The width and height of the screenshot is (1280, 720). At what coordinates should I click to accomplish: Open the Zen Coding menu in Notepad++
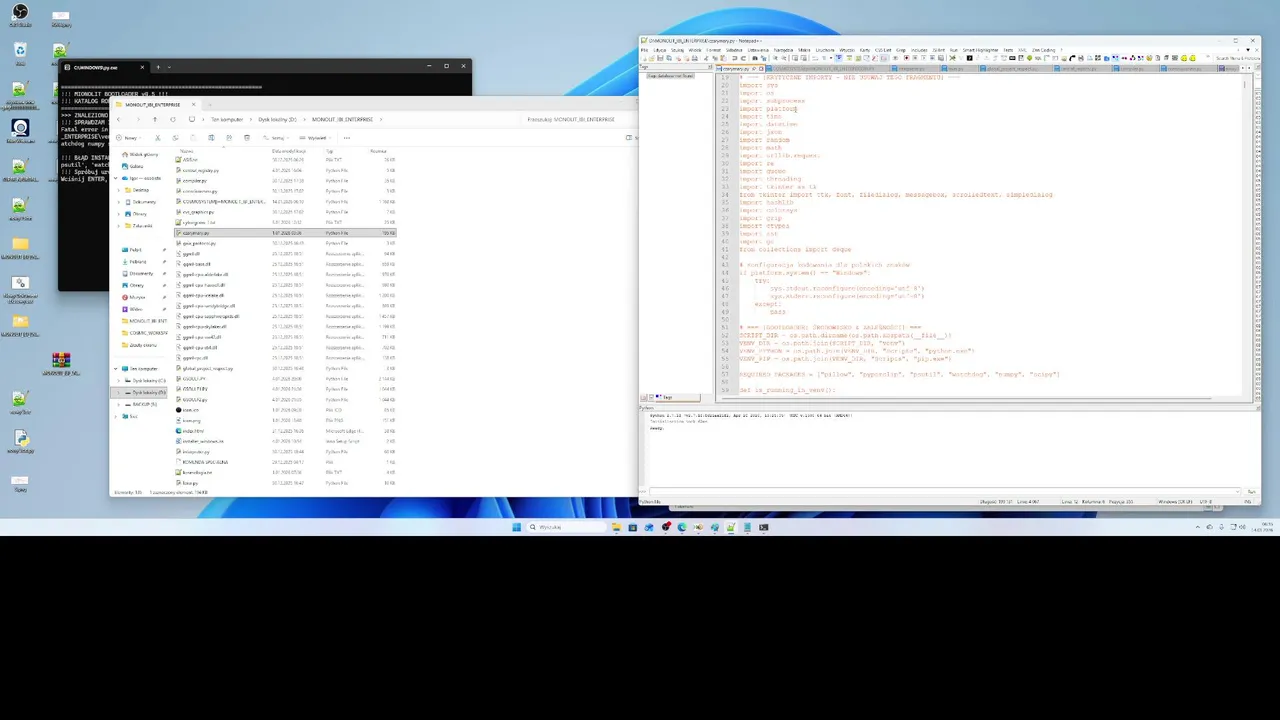[x=1043, y=50]
